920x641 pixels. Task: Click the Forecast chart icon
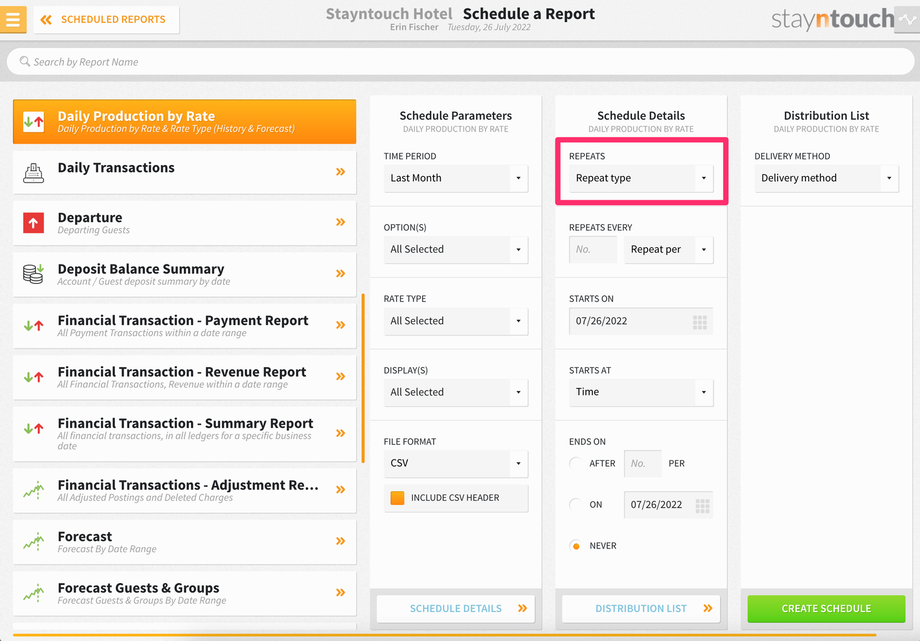33,541
